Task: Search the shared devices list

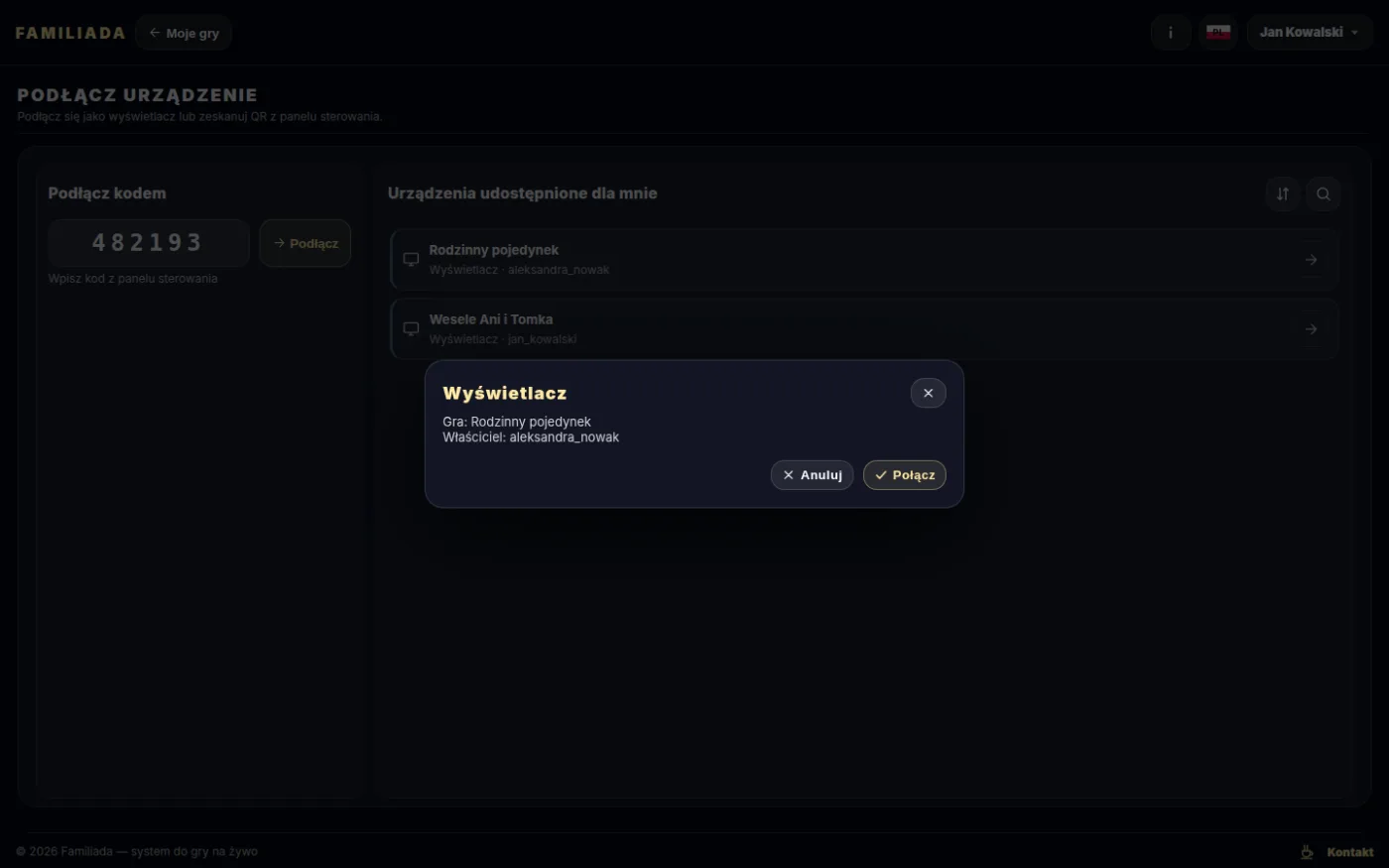Action: click(x=1324, y=193)
